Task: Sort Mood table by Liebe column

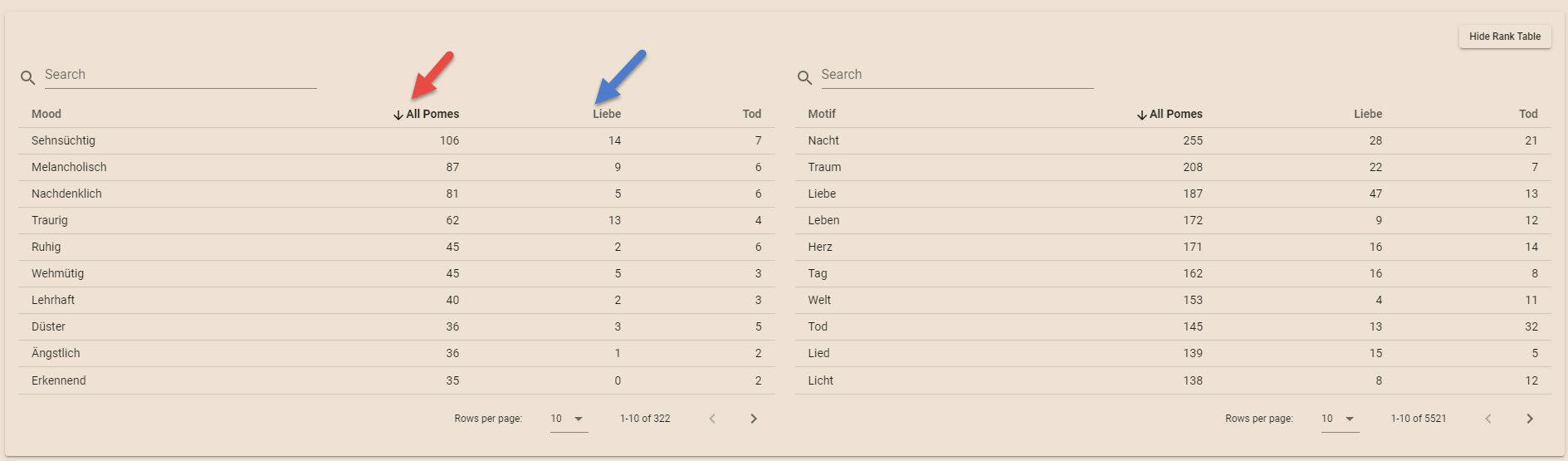Action: (607, 114)
